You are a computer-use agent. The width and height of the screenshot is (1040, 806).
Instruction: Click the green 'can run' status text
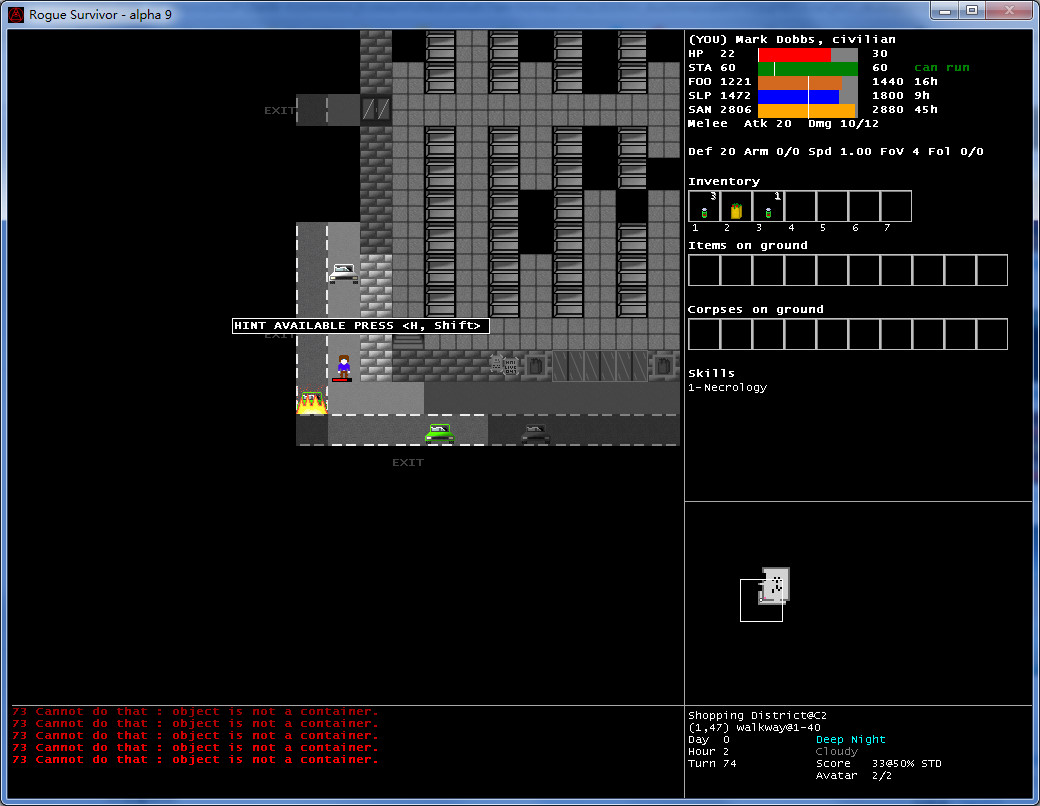[941, 68]
